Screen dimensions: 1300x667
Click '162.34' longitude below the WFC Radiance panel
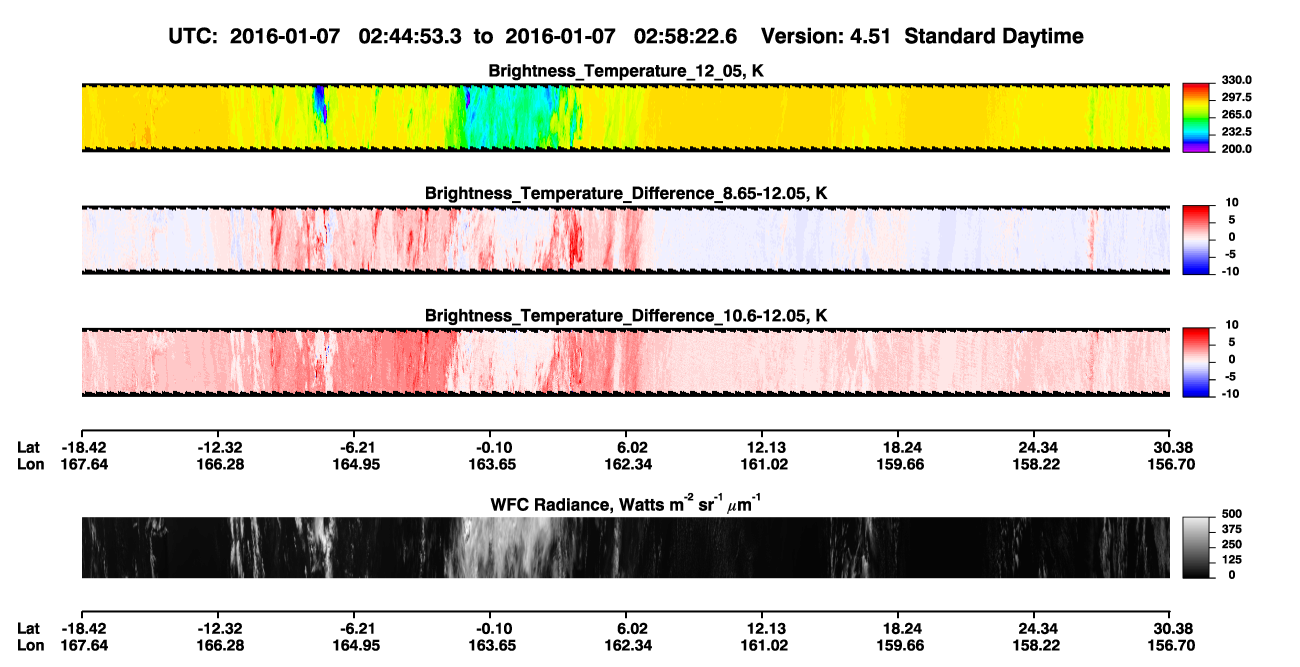tap(628, 644)
